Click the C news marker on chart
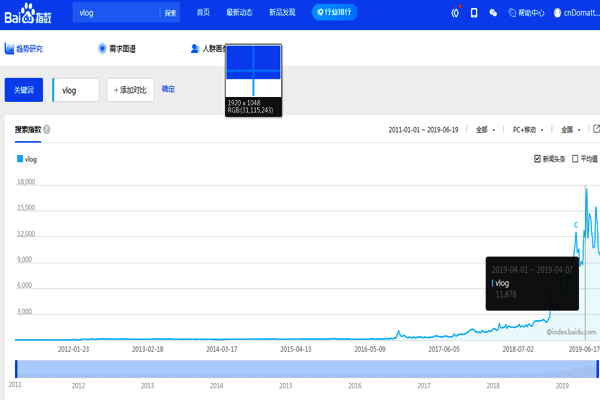The height and width of the screenshot is (400, 600). click(575, 225)
